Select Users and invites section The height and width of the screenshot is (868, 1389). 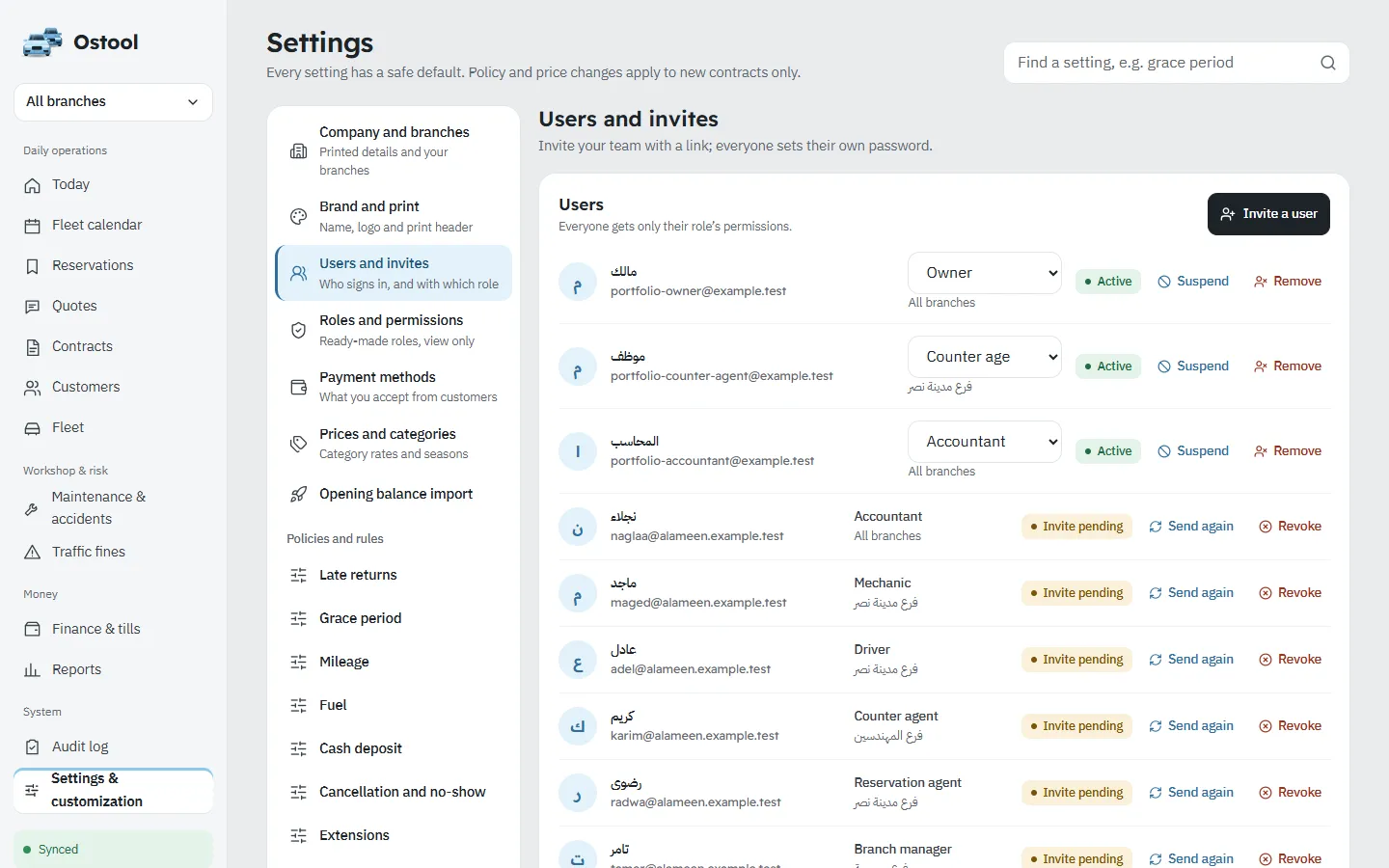click(x=394, y=273)
